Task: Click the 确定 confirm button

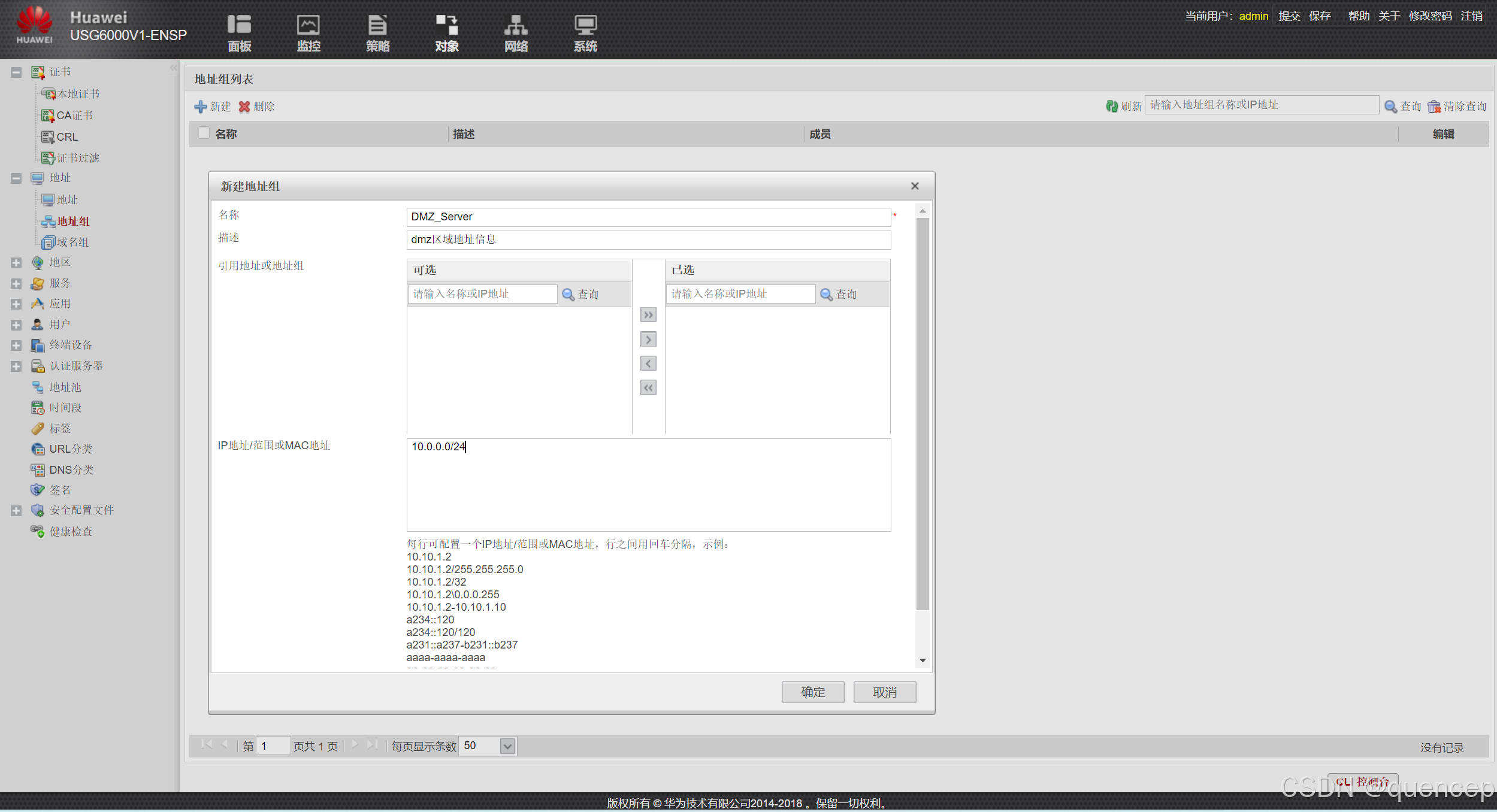Action: click(812, 692)
